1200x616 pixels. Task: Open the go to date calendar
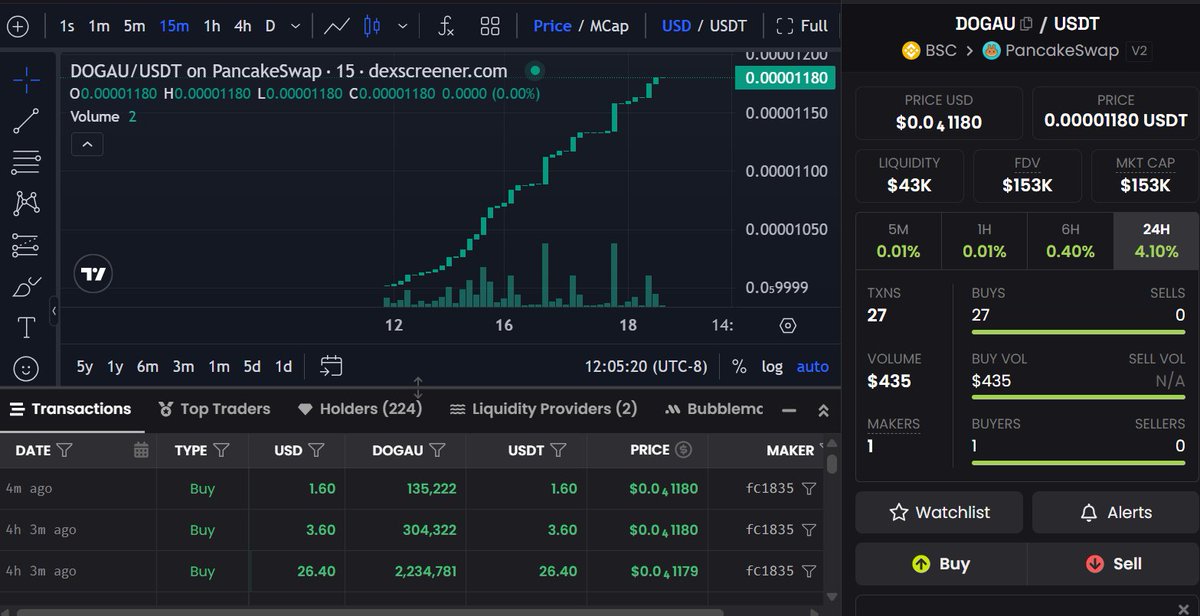(x=331, y=366)
